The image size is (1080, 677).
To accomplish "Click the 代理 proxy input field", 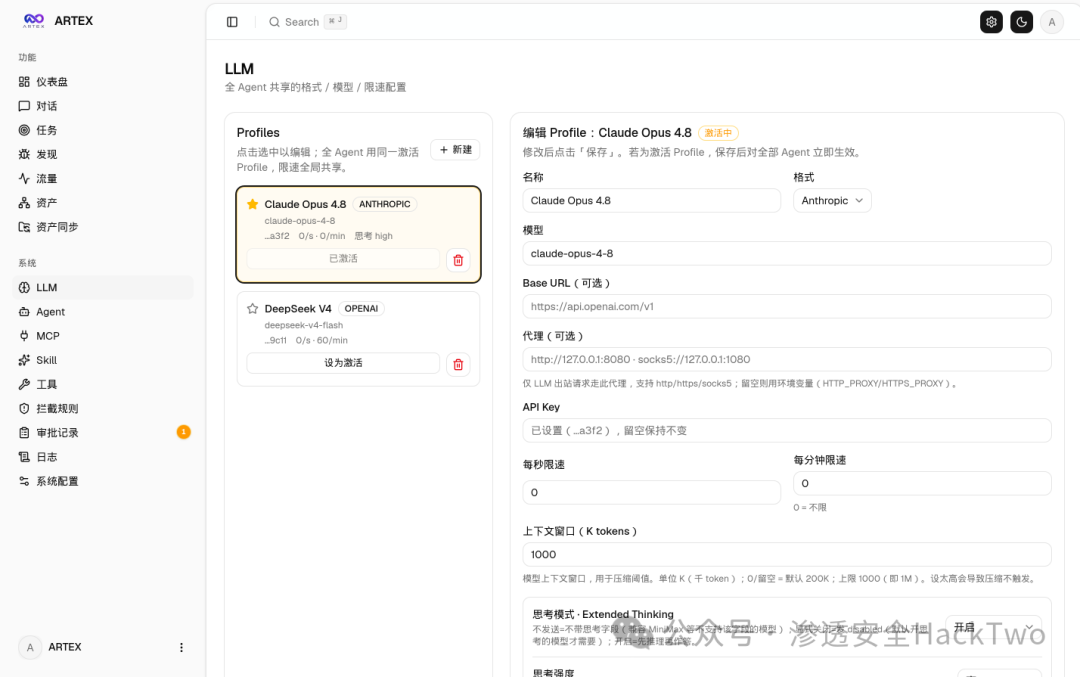I will [x=787, y=360].
